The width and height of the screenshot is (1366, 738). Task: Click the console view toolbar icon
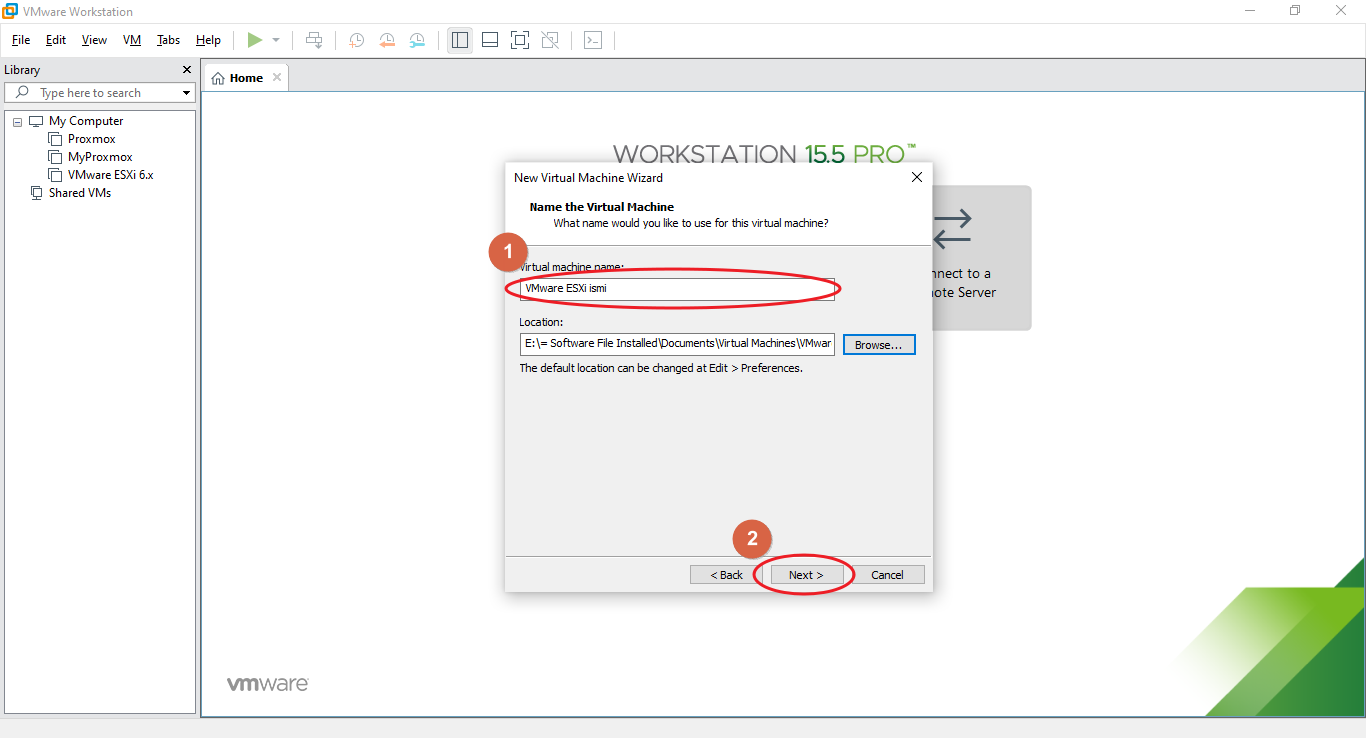(592, 40)
